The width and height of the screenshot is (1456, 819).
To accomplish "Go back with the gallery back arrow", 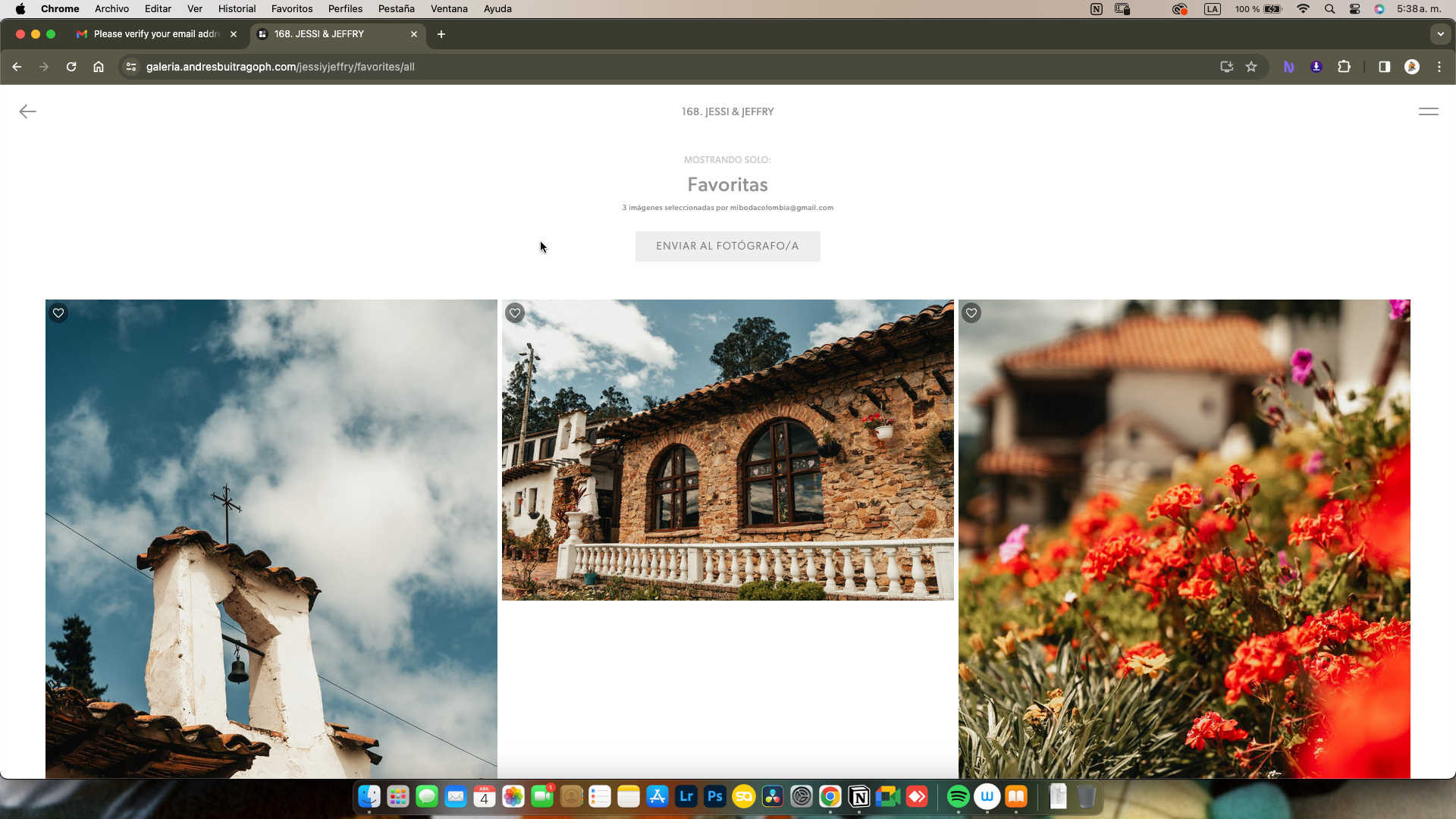I will [x=27, y=111].
